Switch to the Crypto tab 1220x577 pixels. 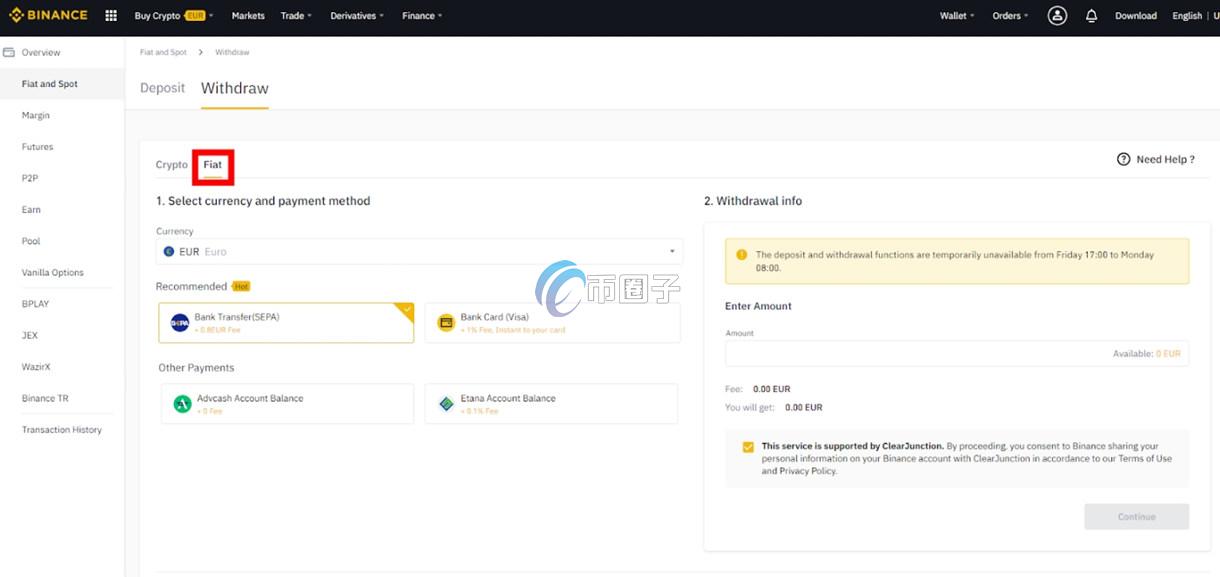coord(171,165)
